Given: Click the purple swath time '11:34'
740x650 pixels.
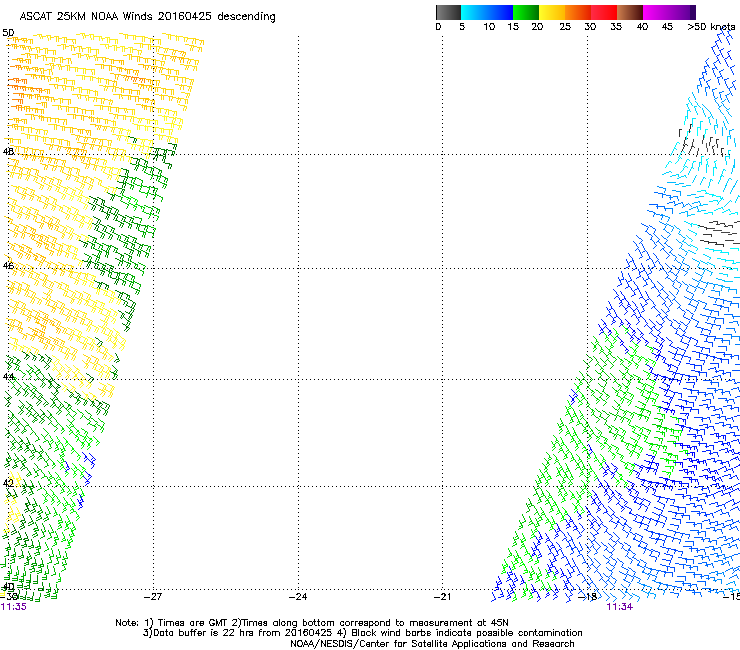Looking at the screenshot, I should (620, 607).
